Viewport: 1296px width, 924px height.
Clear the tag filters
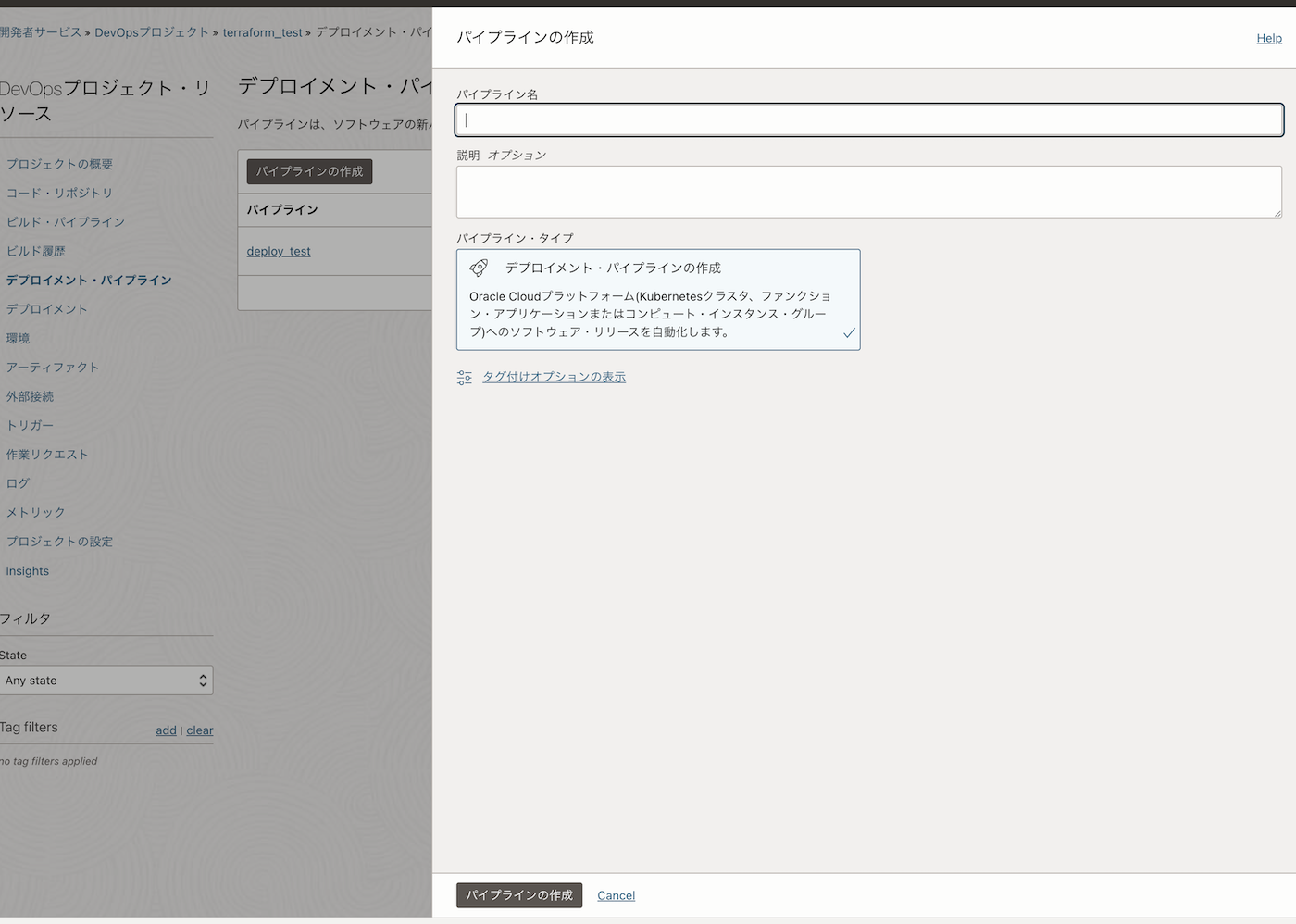click(x=200, y=730)
